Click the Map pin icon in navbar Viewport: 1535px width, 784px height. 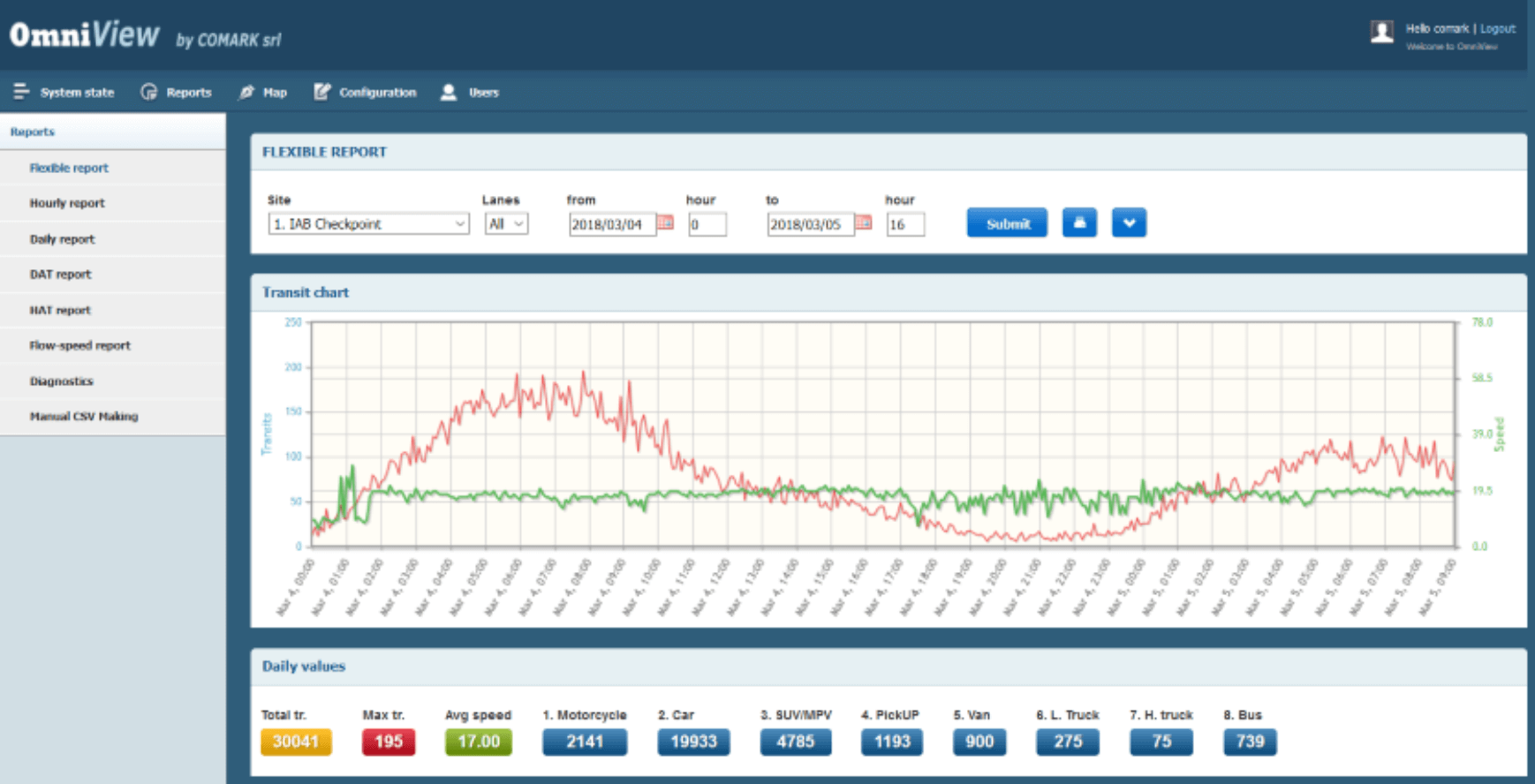[246, 92]
